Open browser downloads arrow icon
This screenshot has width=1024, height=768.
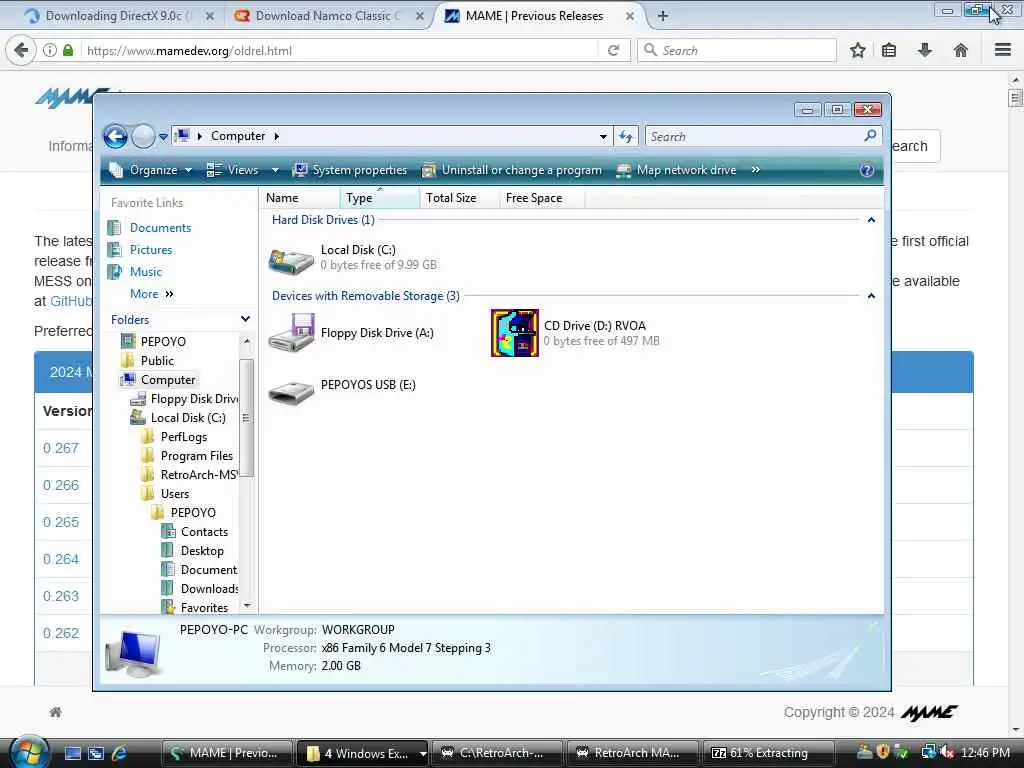click(925, 50)
